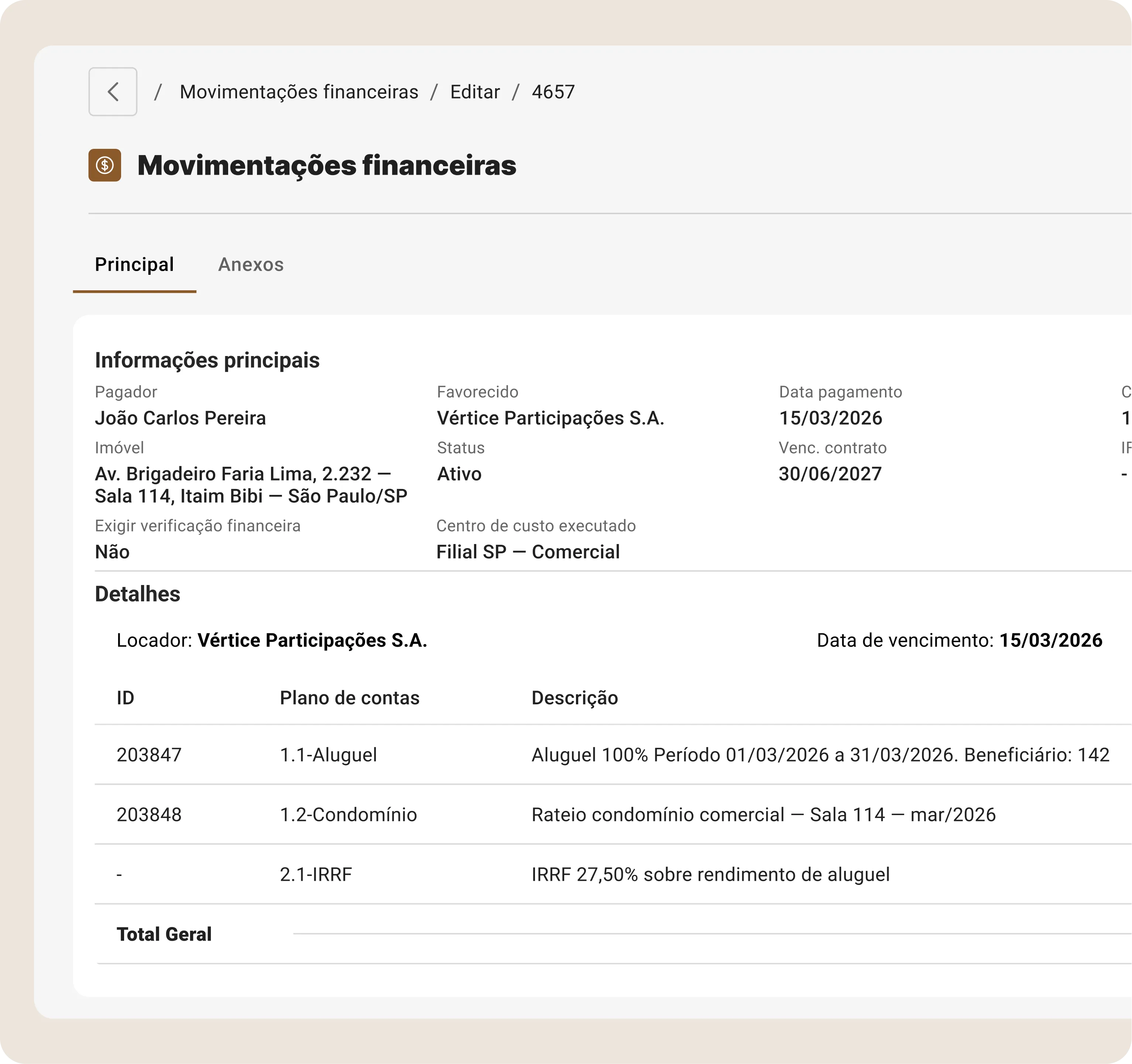The width and height of the screenshot is (1132, 1064).
Task: Click the Plano de contas column header
Action: coord(350,698)
